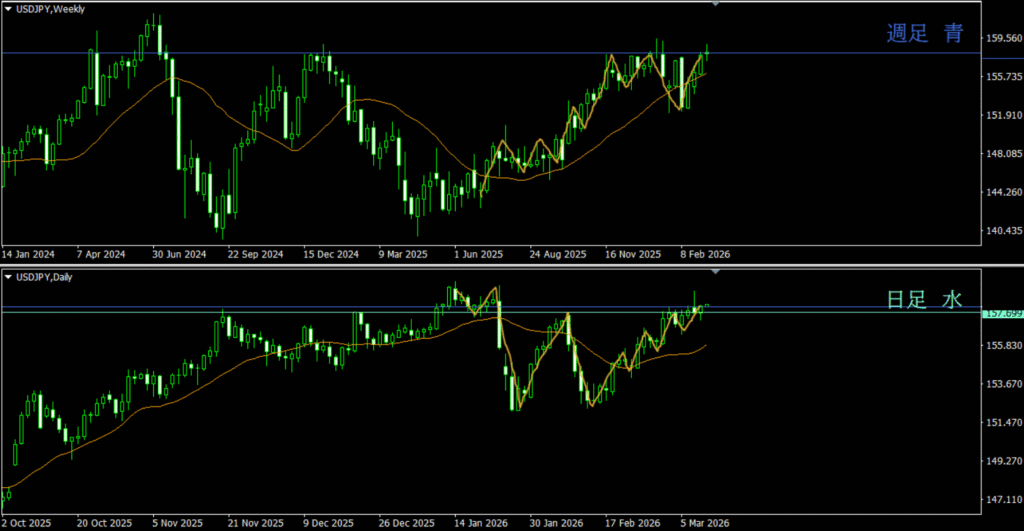Click the 5 Nov 2025 date label
The height and width of the screenshot is (531, 1024).
coord(178,523)
